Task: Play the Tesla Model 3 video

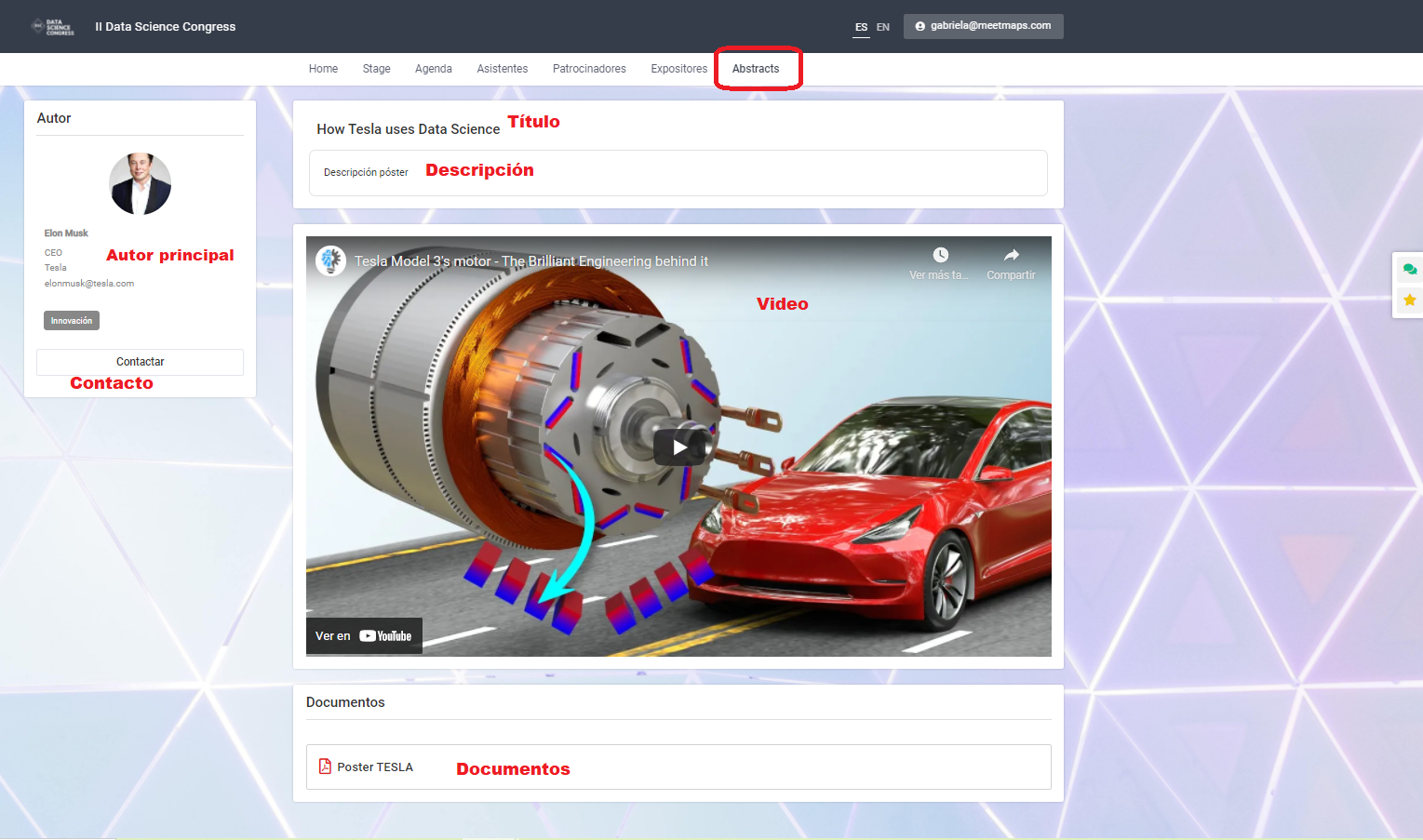Action: 679,447
